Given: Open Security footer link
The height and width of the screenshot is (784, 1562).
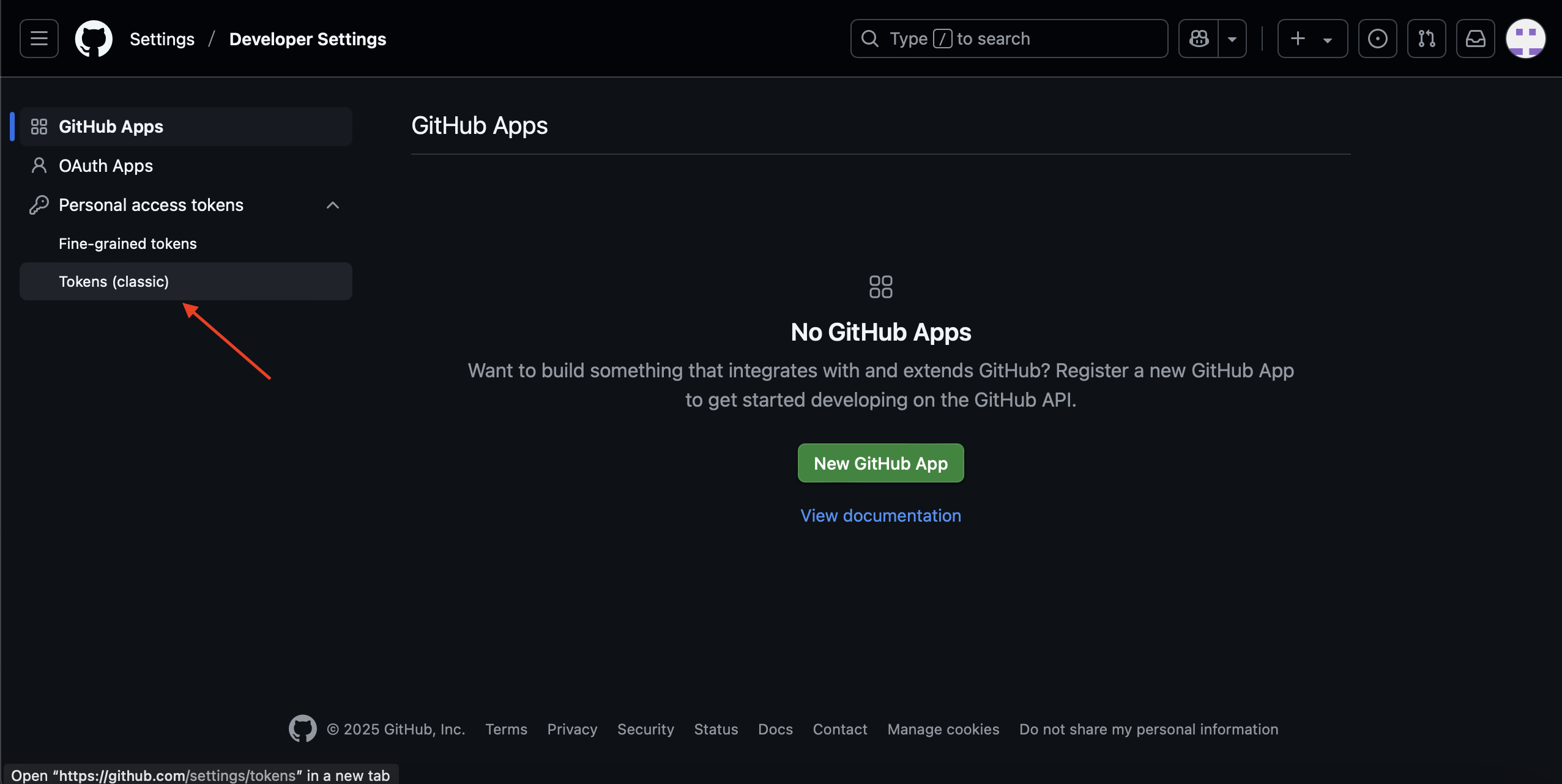Looking at the screenshot, I should tap(645, 729).
